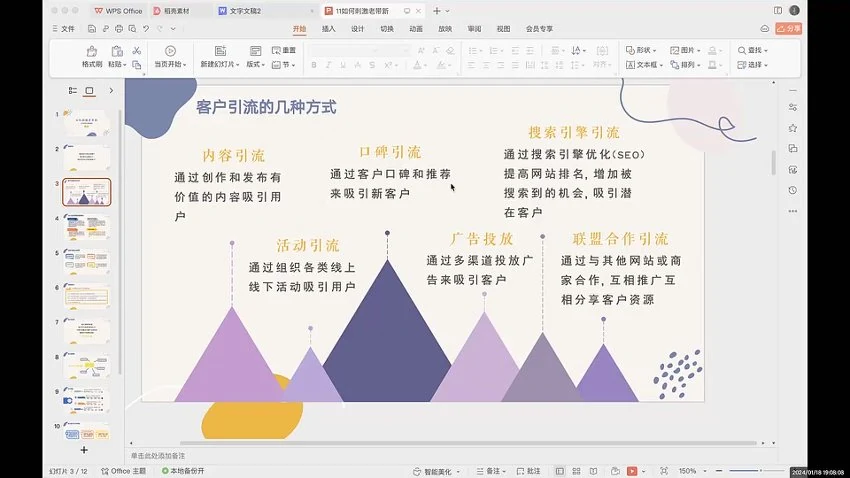This screenshot has height=478, width=850.
Task: Open the more options dots in right sidebar
Action: pyautogui.click(x=793, y=211)
